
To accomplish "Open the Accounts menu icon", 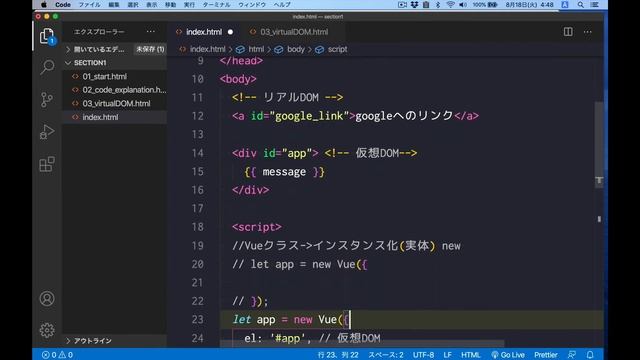I will 47,299.
